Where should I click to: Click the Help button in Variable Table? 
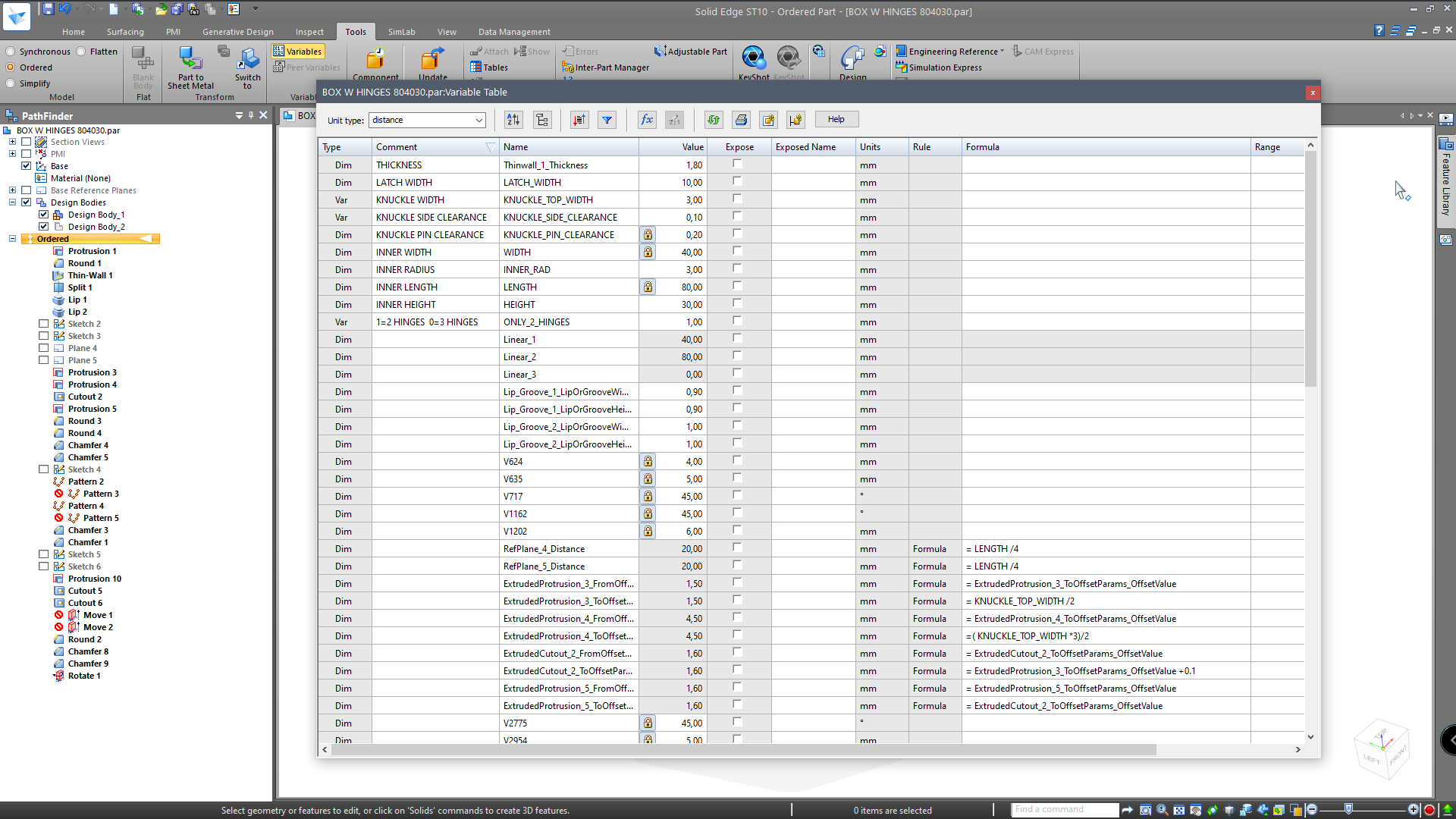tap(836, 119)
